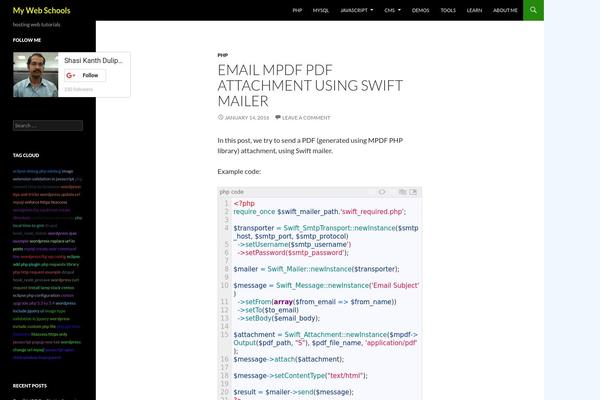This screenshot has width=600, height=400.
Task: Click the '<?php' opening tag in code
Action: click(244, 203)
